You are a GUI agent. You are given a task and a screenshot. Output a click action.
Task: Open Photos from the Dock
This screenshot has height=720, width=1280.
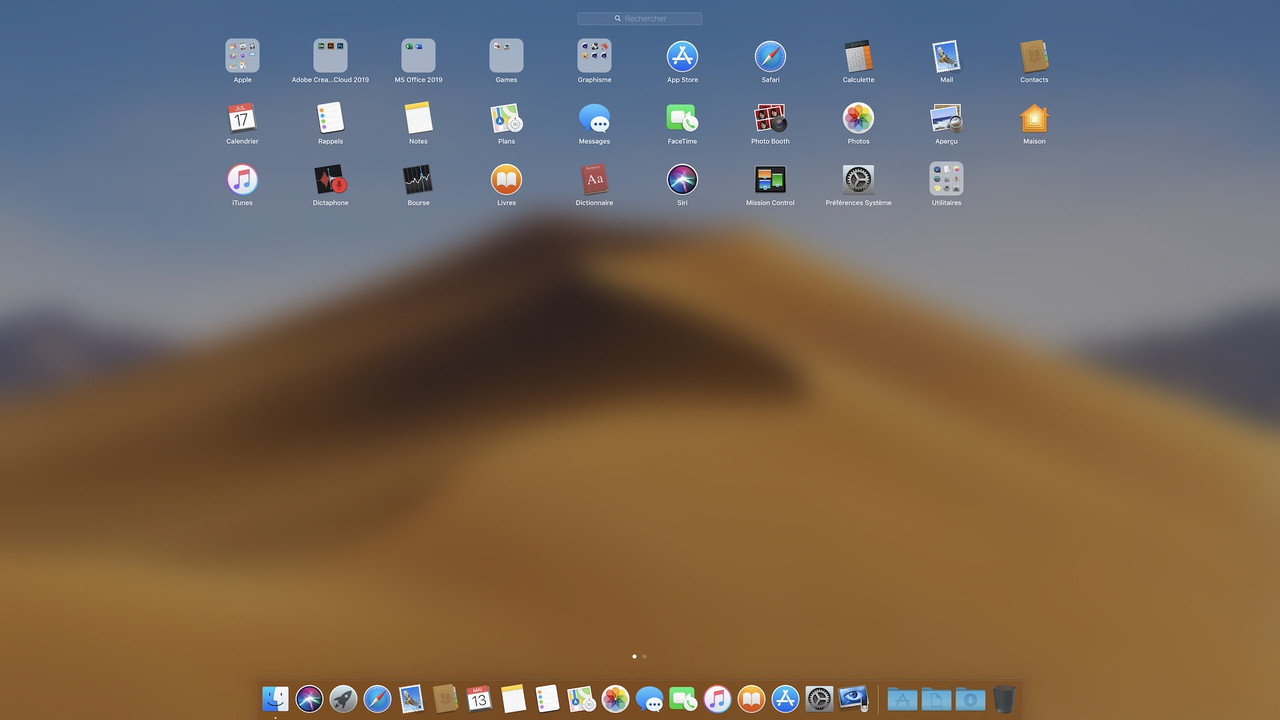(615, 698)
